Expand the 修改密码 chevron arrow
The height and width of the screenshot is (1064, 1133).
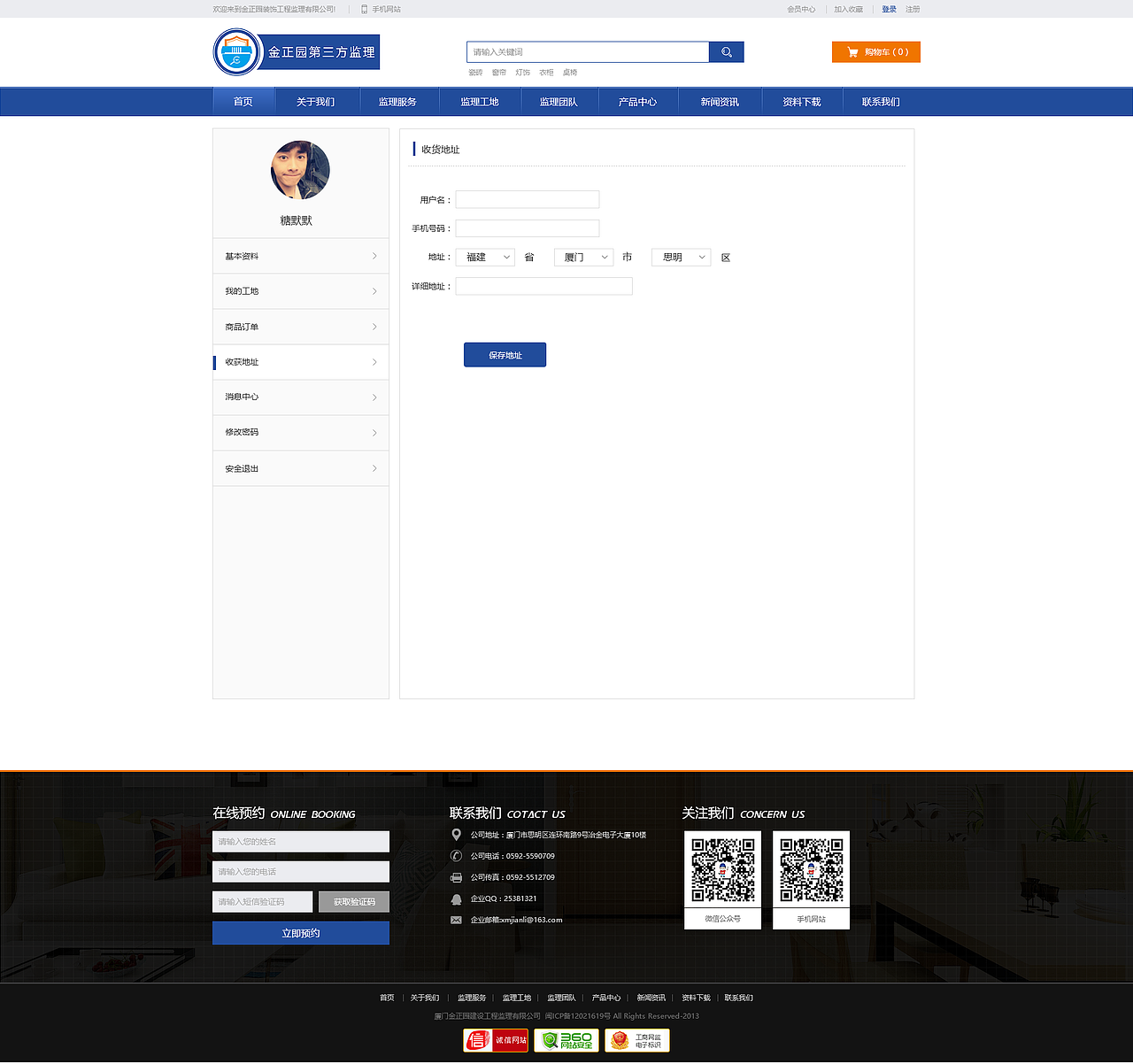point(374,433)
